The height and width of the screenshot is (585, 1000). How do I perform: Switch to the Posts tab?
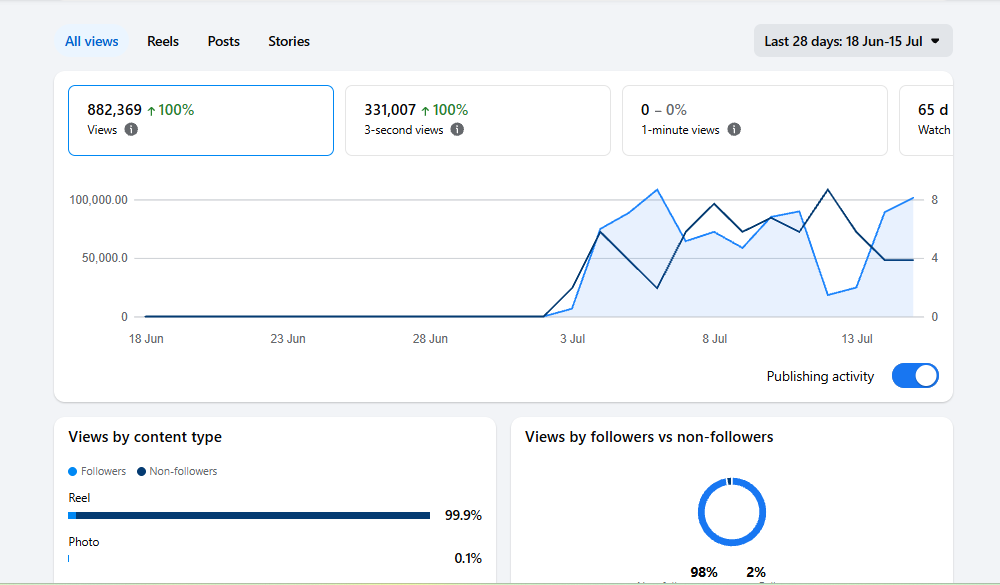[223, 41]
